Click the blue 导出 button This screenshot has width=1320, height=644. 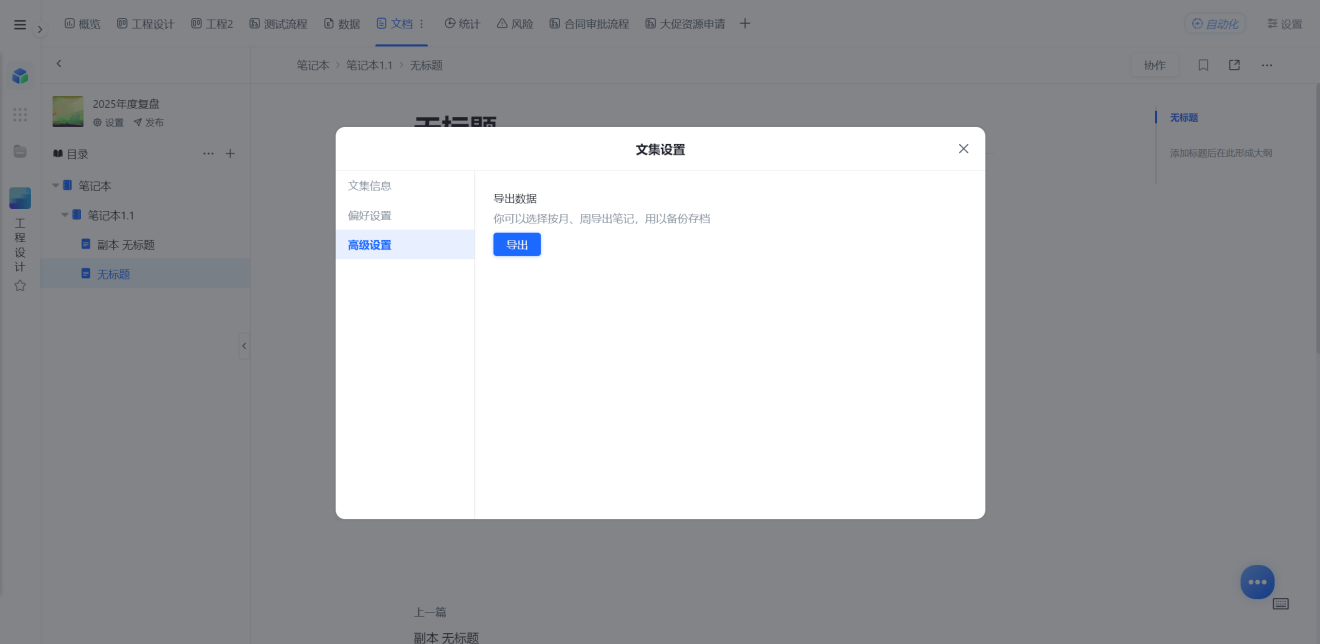(x=517, y=245)
